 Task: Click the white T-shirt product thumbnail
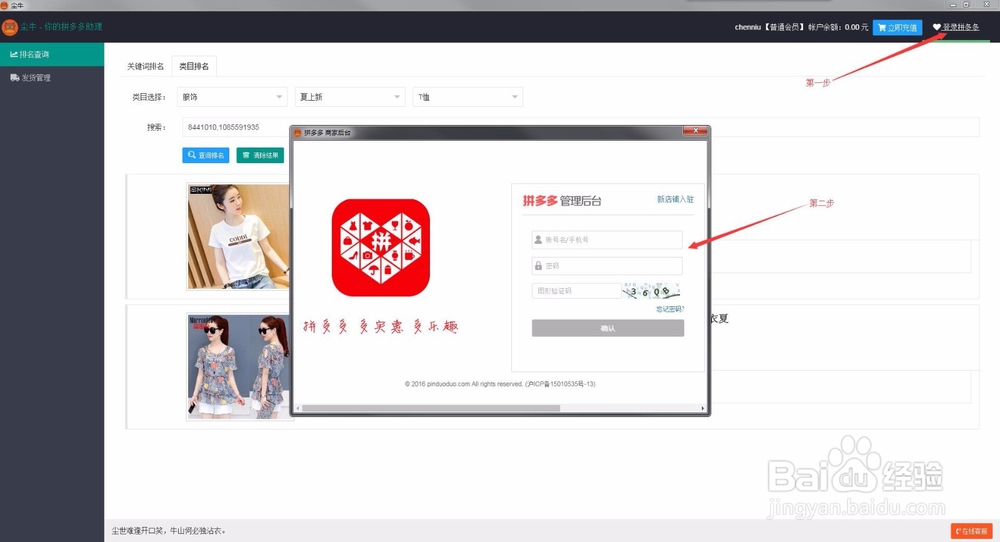[x=239, y=237]
